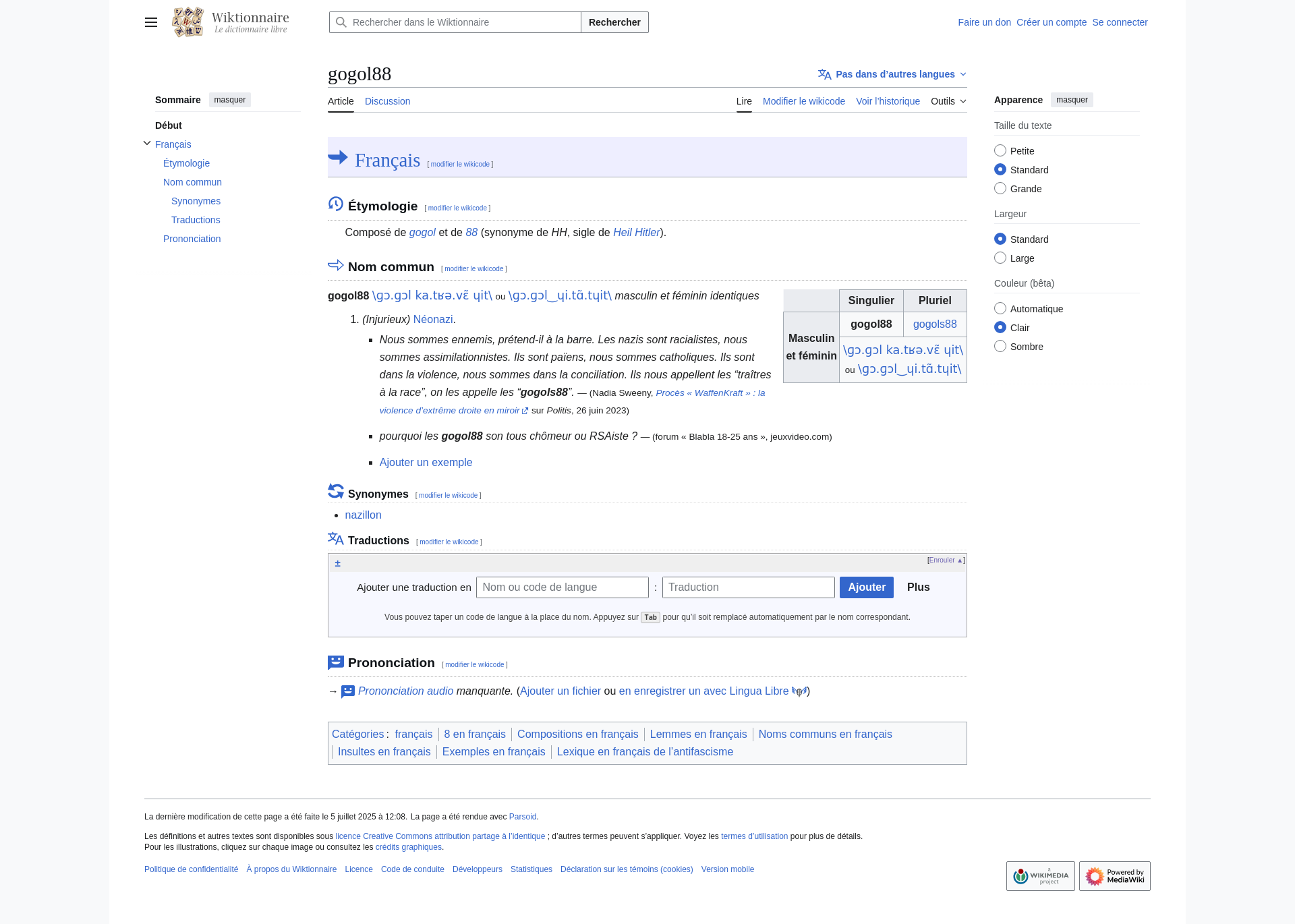Select Petite text size option
The image size is (1295, 924).
(1000, 151)
